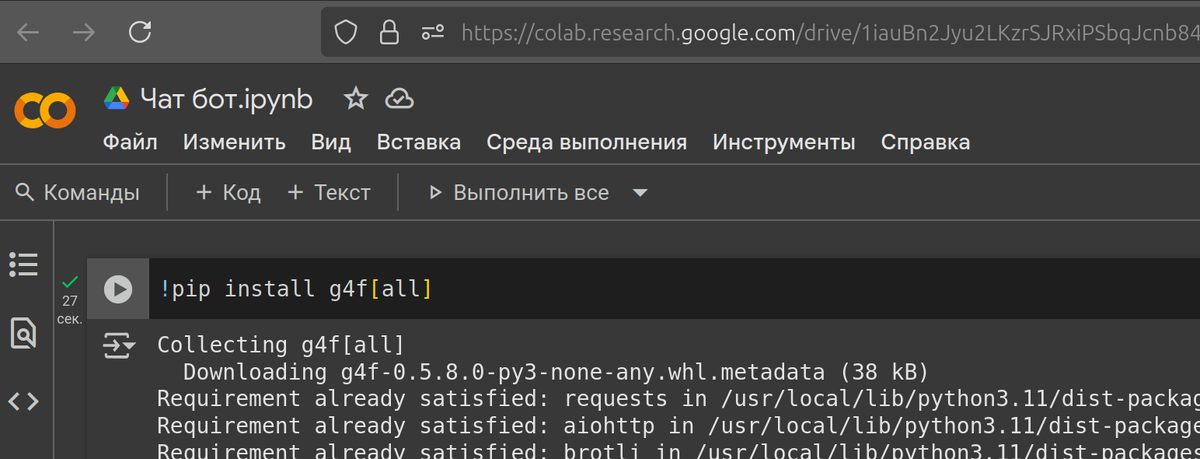Screen dimensions: 1200x459
Task: Expand the Выполнить все dropdown arrow
Action: [640, 192]
